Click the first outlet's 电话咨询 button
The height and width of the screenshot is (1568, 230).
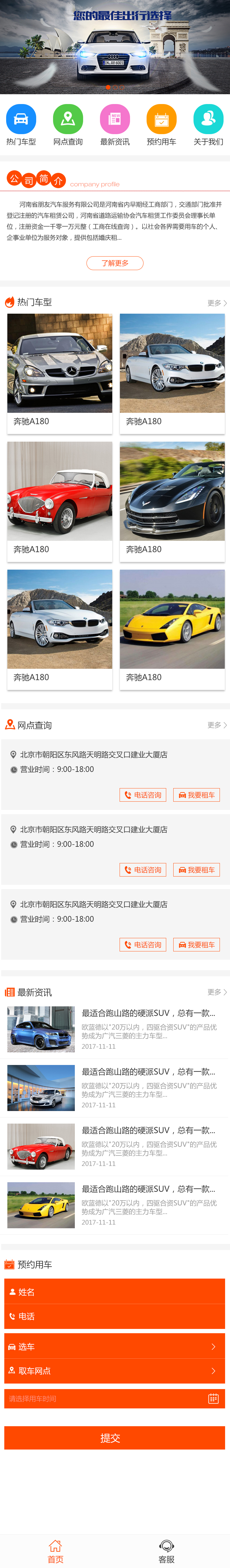pyautogui.click(x=143, y=795)
